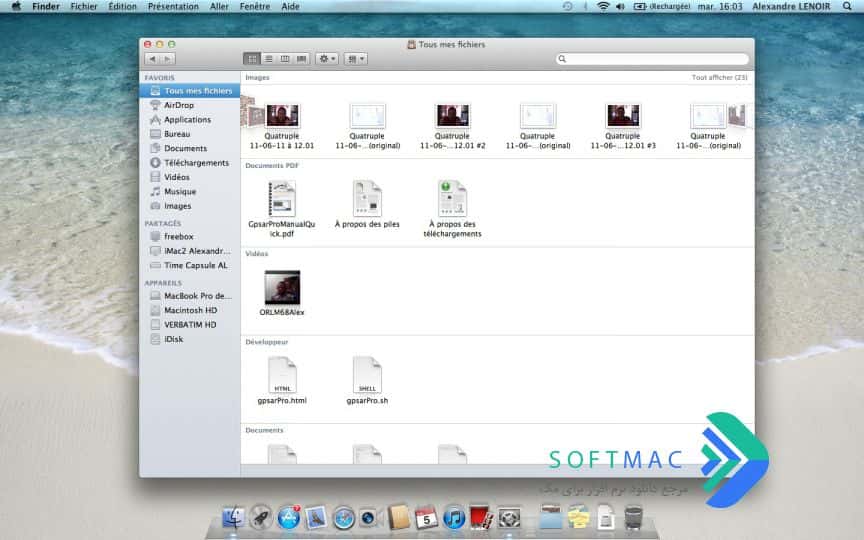
Task: Switch to list view
Action: click(268, 59)
